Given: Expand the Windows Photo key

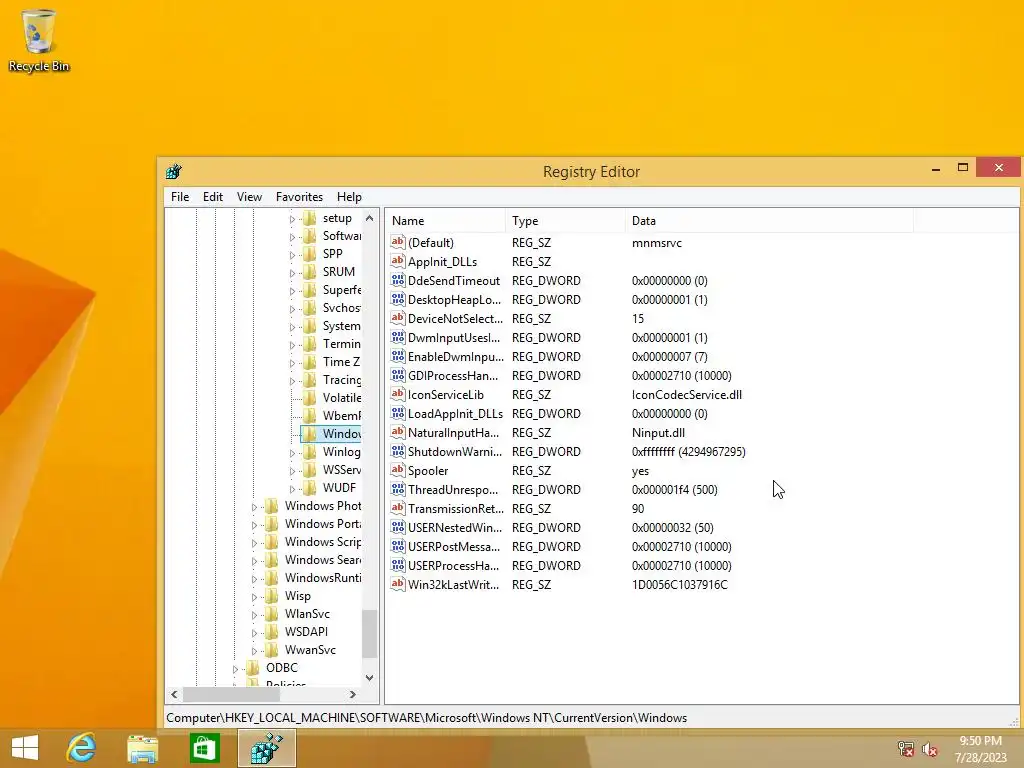Looking at the screenshot, I should point(255,507).
